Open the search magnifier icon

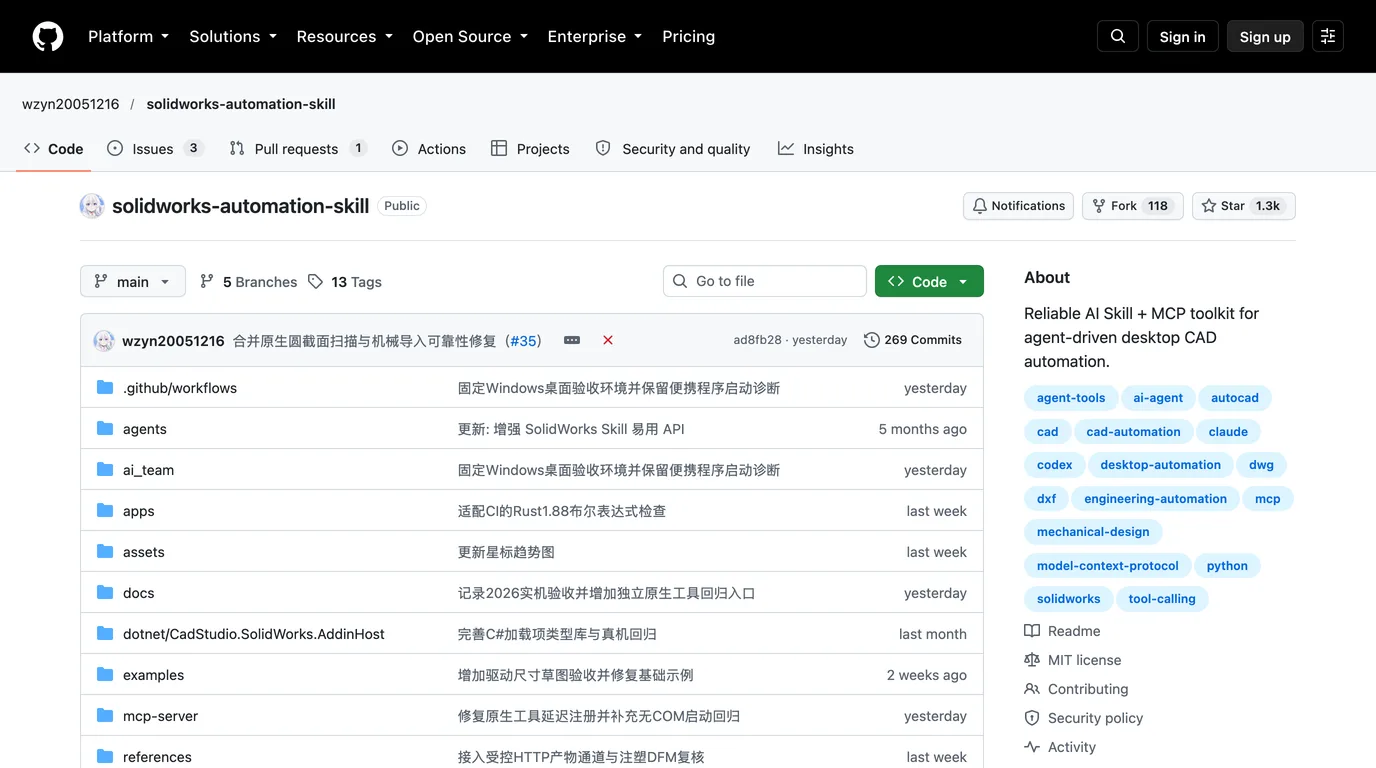point(1118,36)
